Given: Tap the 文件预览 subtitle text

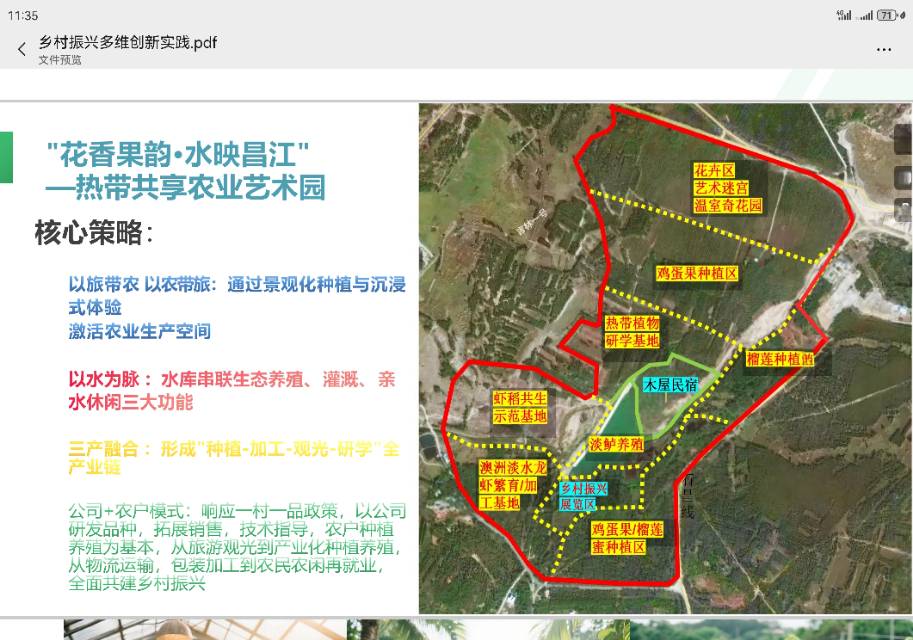Looking at the screenshot, I should tap(60, 60).
